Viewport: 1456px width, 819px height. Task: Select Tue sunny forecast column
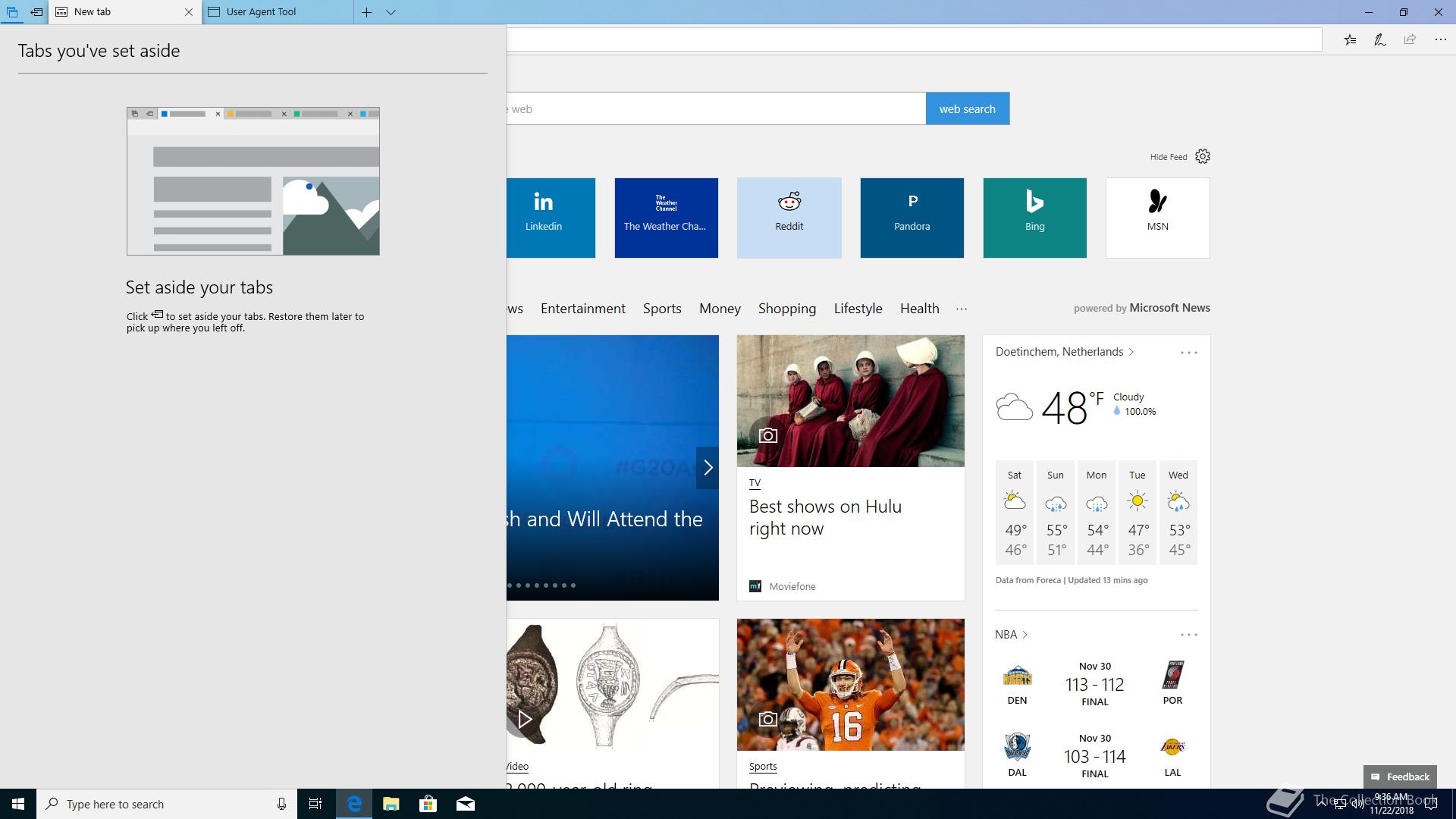pos(1137,513)
